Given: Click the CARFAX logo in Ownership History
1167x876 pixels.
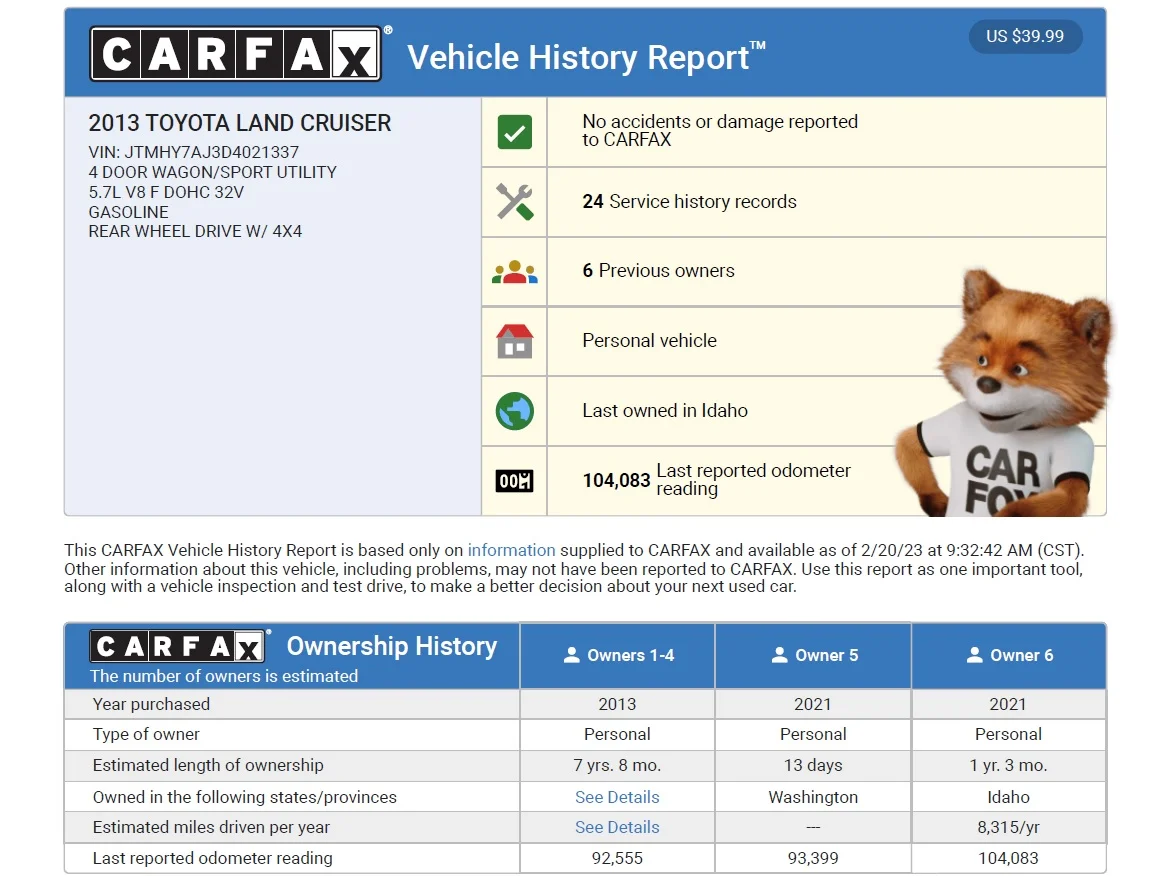Looking at the screenshot, I should pos(177,646).
